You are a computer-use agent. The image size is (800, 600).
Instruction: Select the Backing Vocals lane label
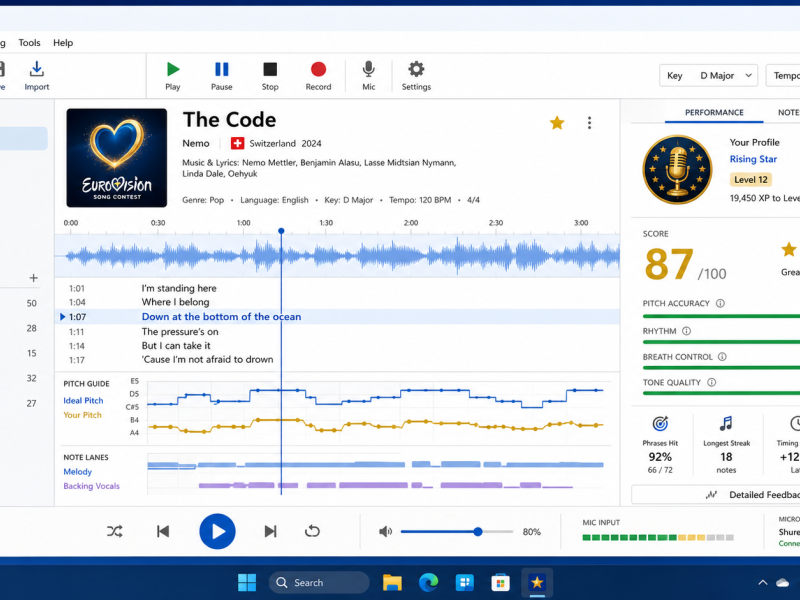pyautogui.click(x=91, y=486)
